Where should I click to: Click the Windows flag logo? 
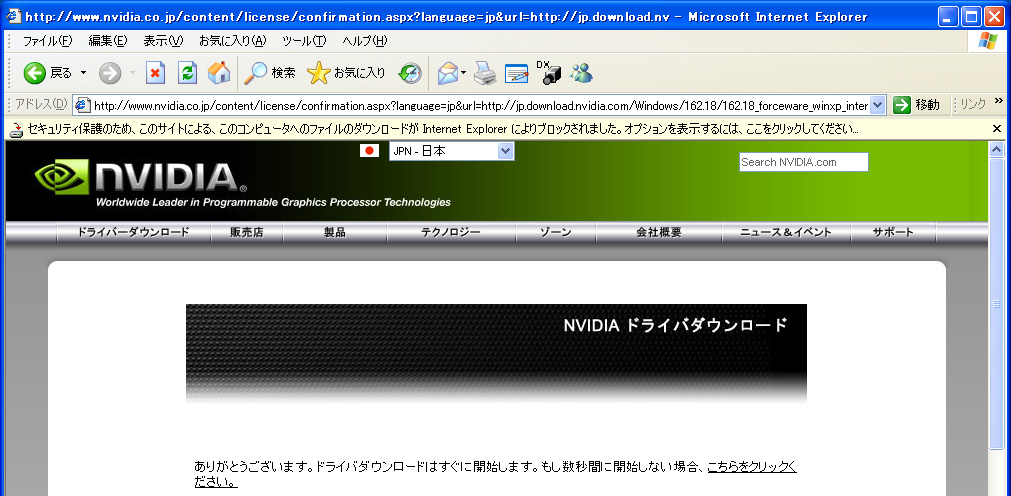987,41
